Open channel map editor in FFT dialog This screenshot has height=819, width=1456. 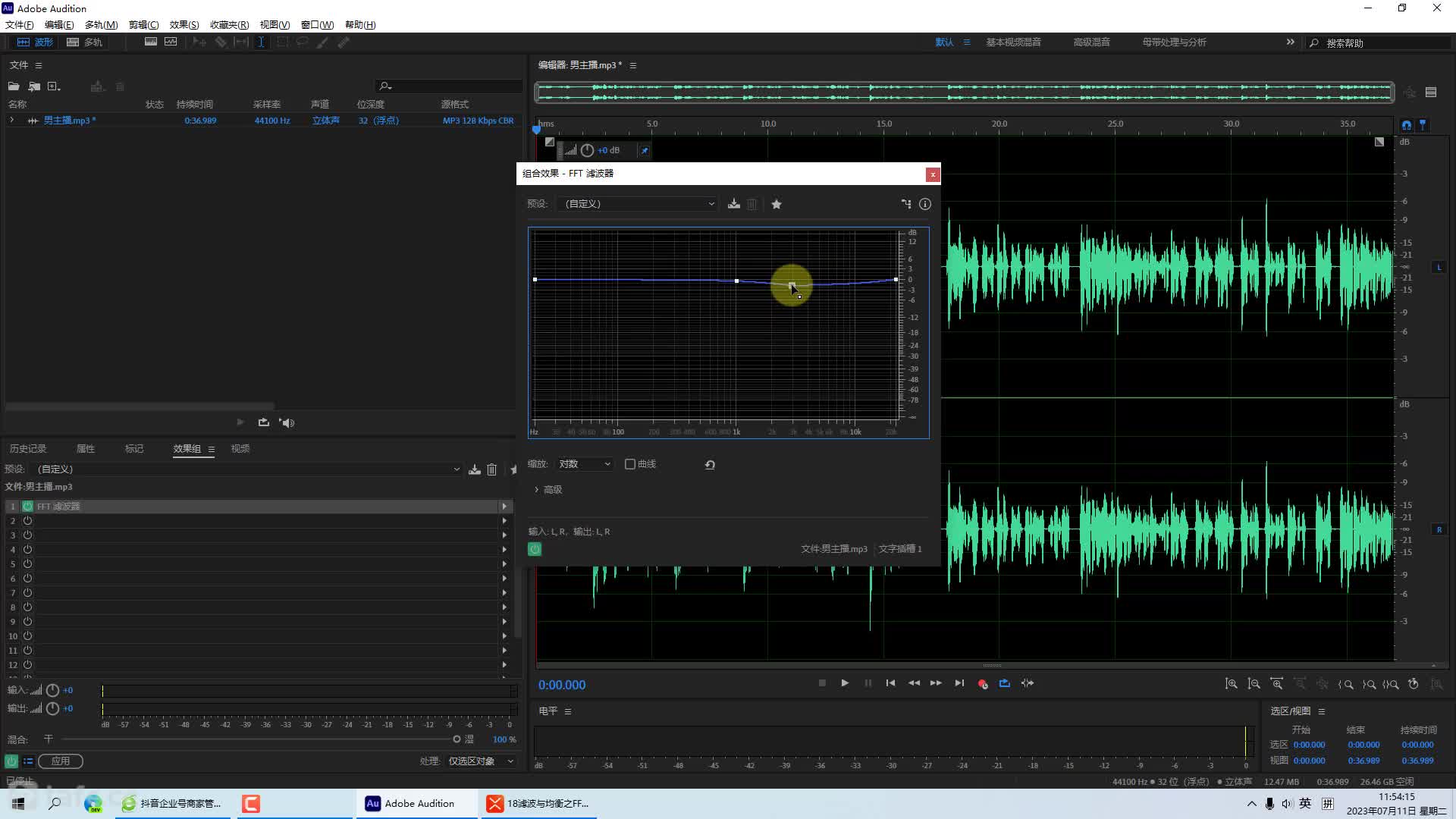906,204
